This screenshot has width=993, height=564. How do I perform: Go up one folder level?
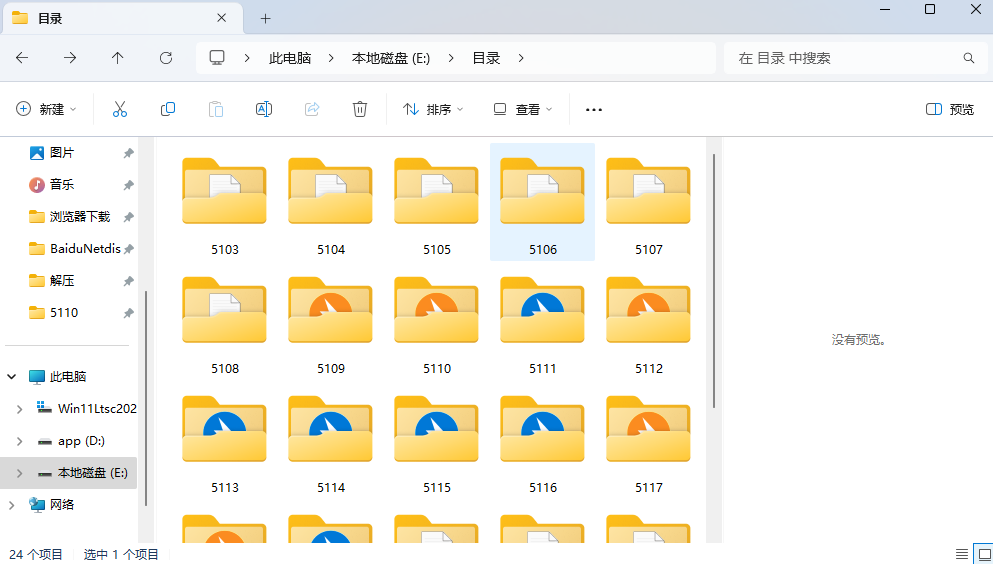[118, 58]
